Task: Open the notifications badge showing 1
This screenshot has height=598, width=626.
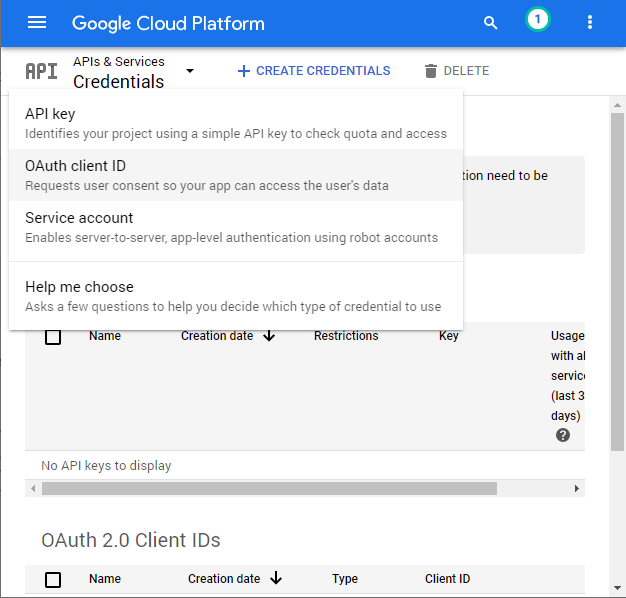Action: click(x=537, y=20)
